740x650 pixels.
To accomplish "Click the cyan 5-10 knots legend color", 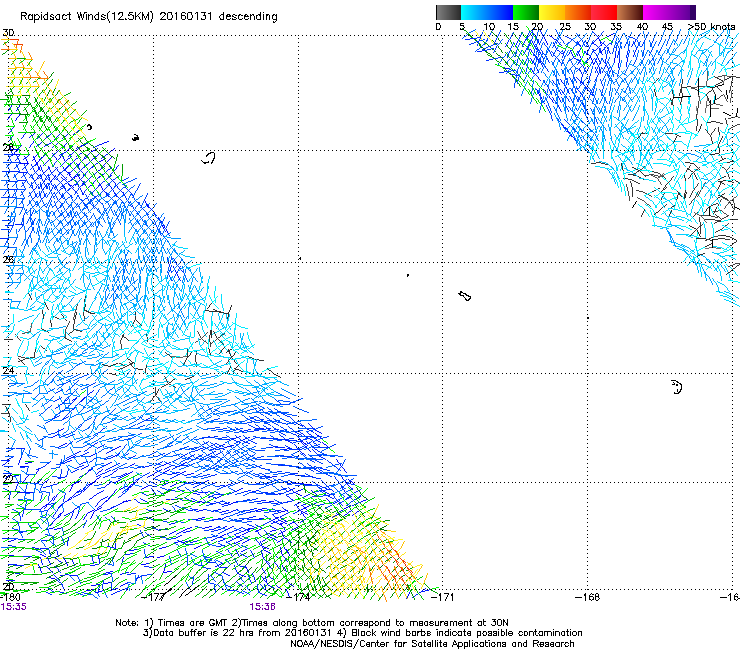I will pyautogui.click(x=474, y=12).
